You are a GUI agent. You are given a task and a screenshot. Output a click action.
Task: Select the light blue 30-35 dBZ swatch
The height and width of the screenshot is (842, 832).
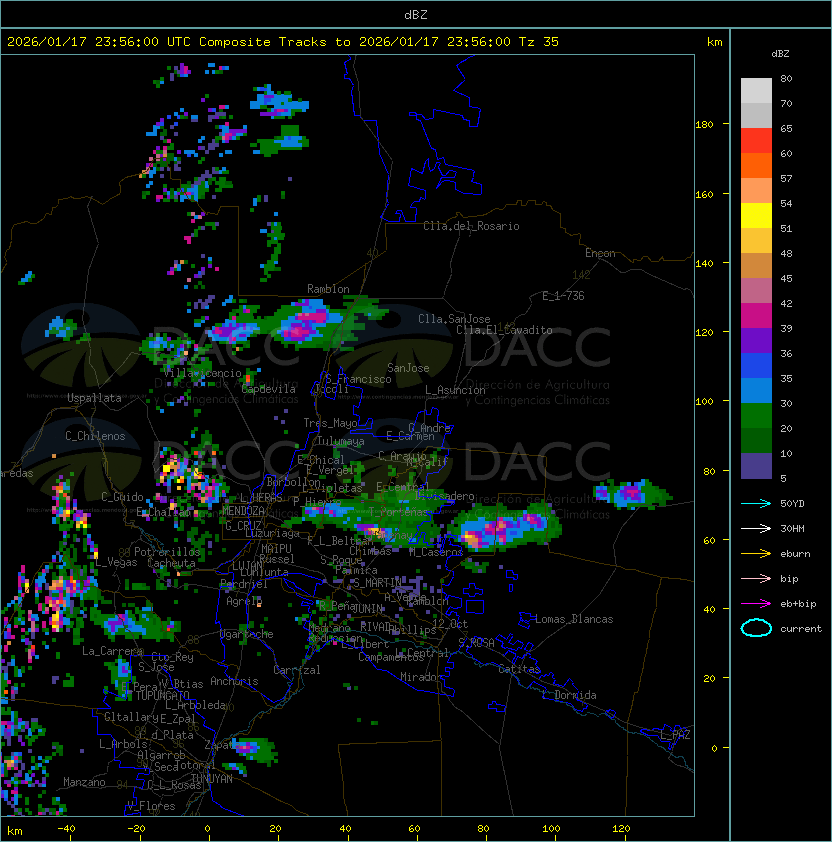[756, 391]
